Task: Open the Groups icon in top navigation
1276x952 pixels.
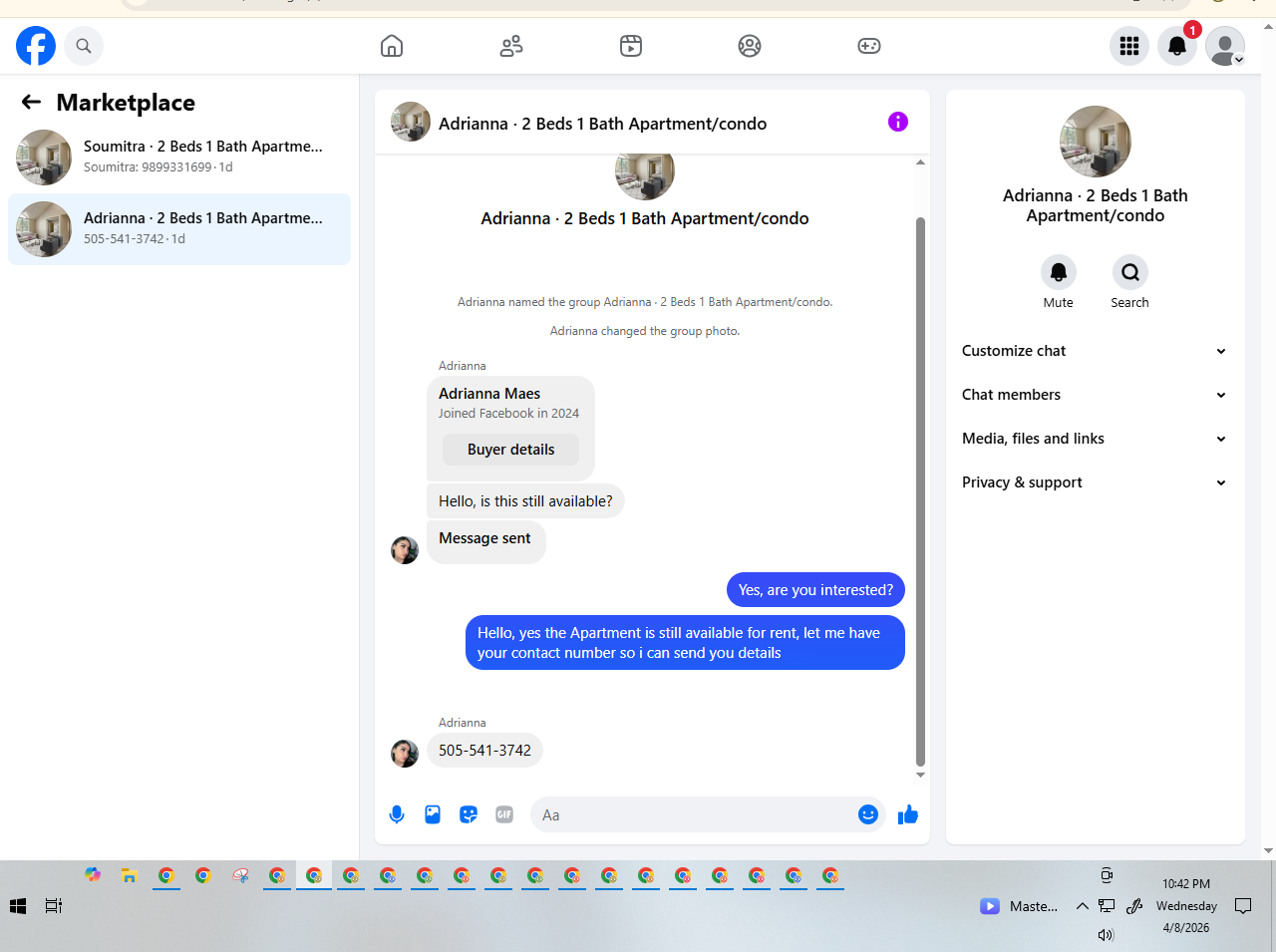Action: [x=750, y=46]
